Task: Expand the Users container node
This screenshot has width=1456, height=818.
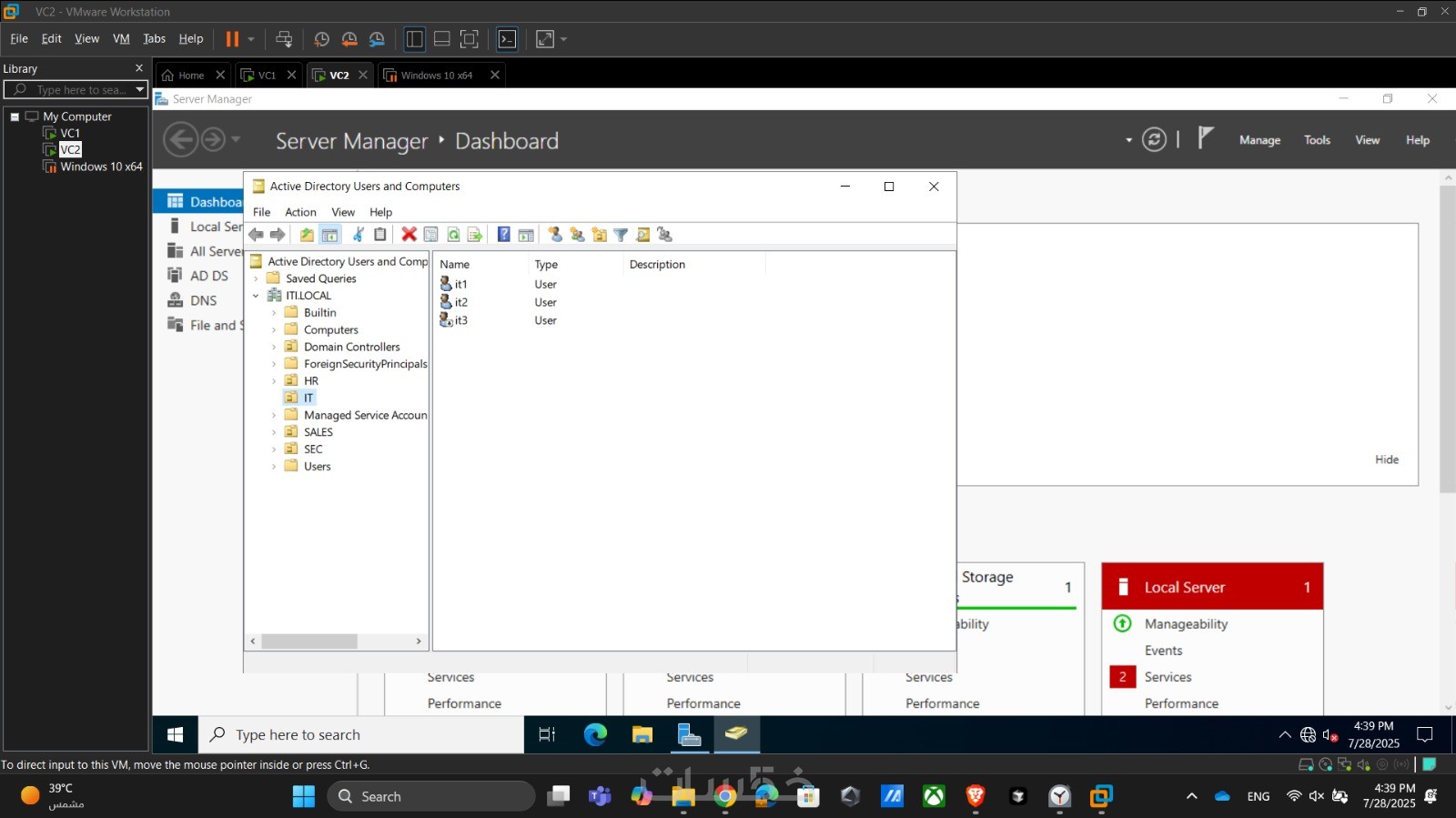Action: pos(274,467)
